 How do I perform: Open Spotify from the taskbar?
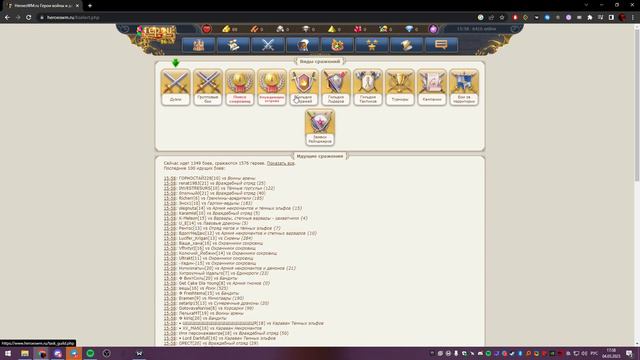90,353
